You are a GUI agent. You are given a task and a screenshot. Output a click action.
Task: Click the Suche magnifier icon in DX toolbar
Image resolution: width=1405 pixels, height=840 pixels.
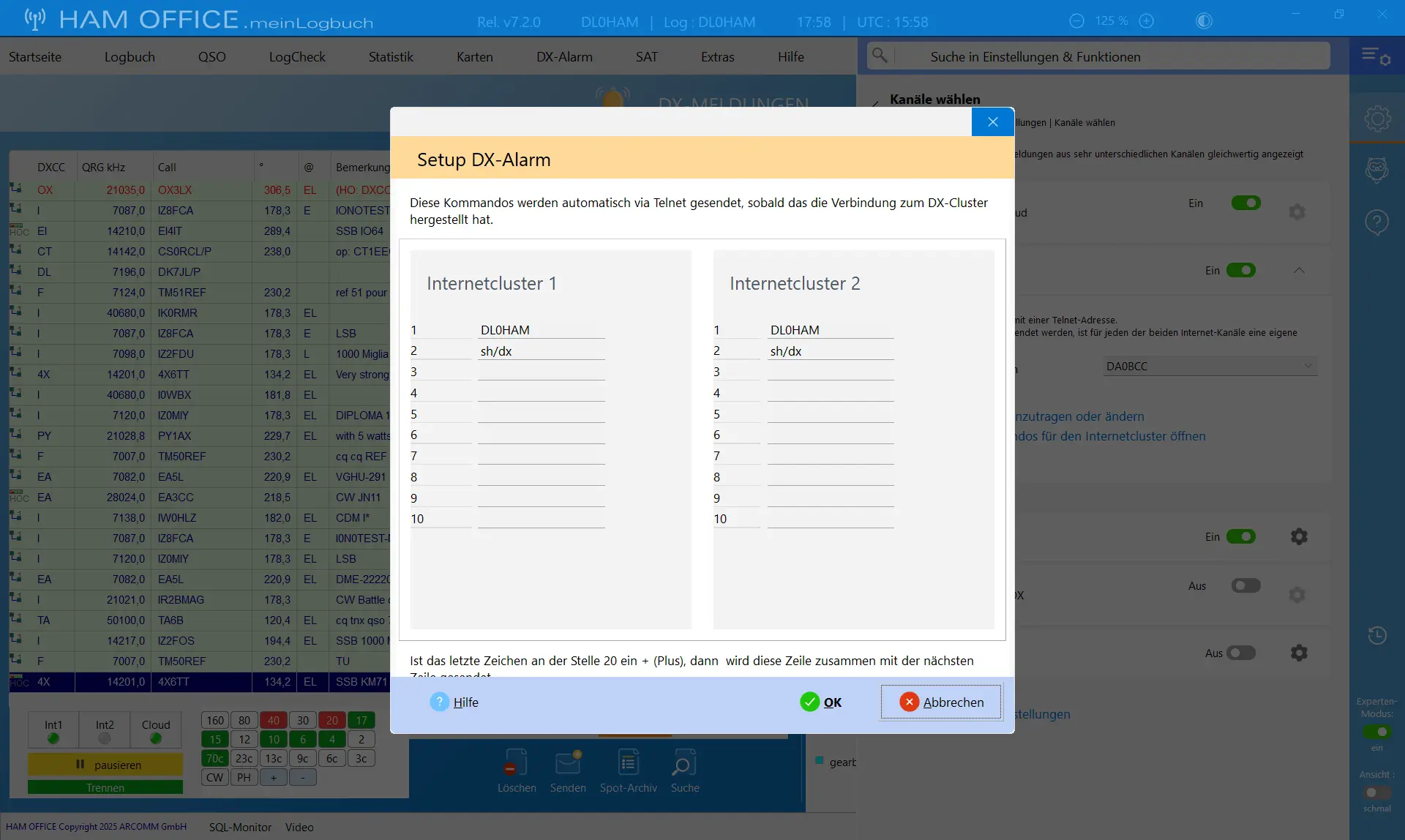point(684,763)
